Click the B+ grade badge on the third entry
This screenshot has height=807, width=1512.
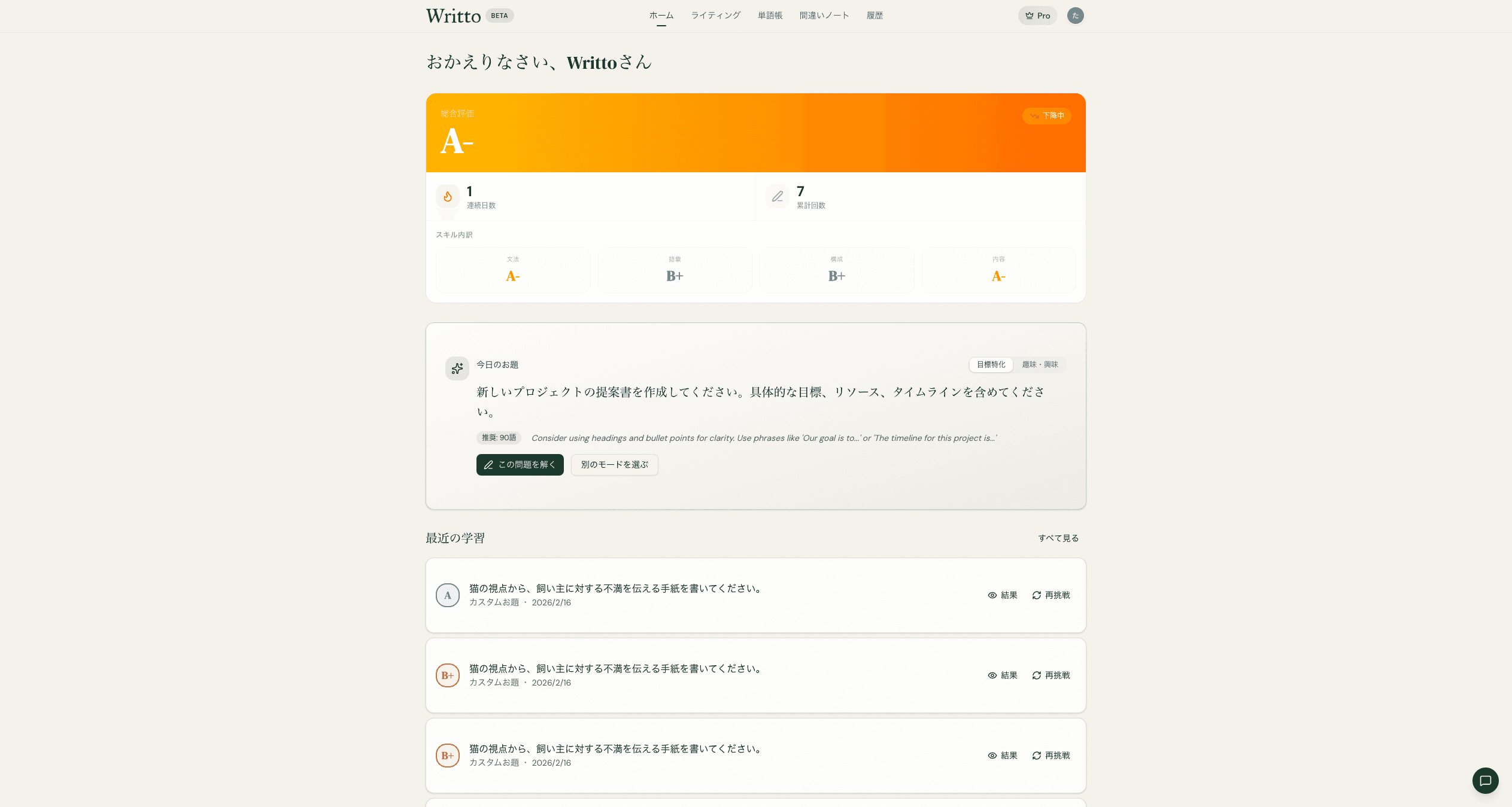tap(448, 756)
